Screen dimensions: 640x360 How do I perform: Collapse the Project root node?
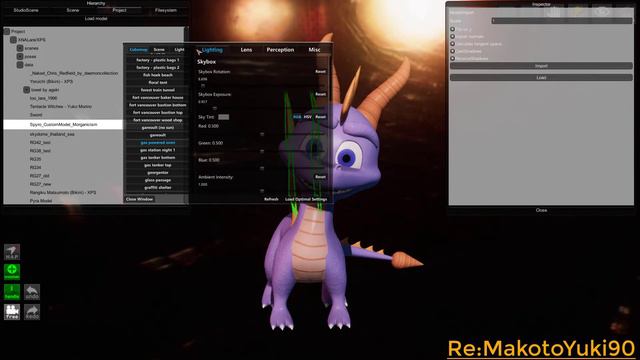pyautogui.click(x=7, y=31)
